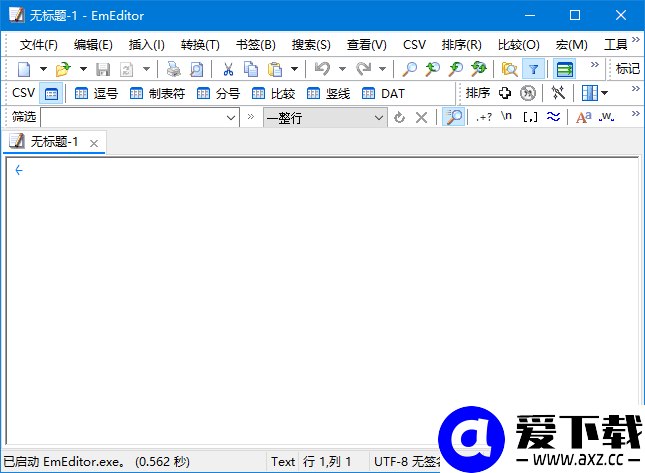Close the 无标题-1 tab
Image resolution: width=645 pixels, height=473 pixels.
(94, 143)
